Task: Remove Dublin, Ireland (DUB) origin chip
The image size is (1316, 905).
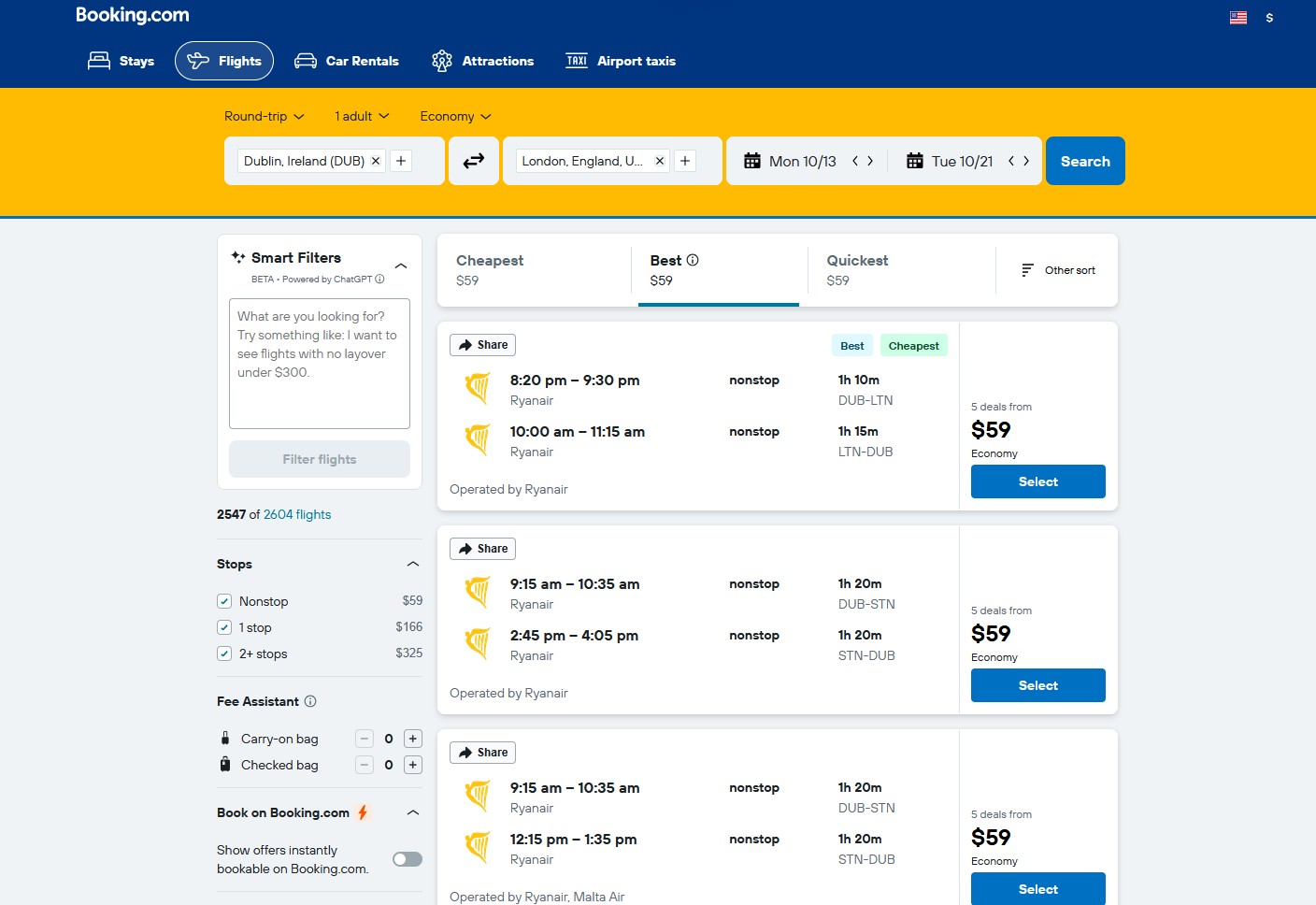Action: point(376,161)
